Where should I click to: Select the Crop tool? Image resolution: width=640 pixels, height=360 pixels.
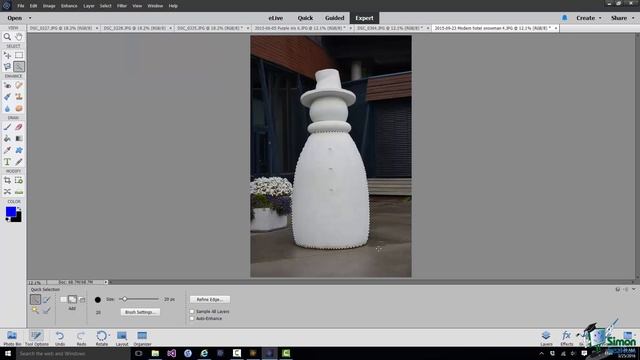click(x=7, y=180)
